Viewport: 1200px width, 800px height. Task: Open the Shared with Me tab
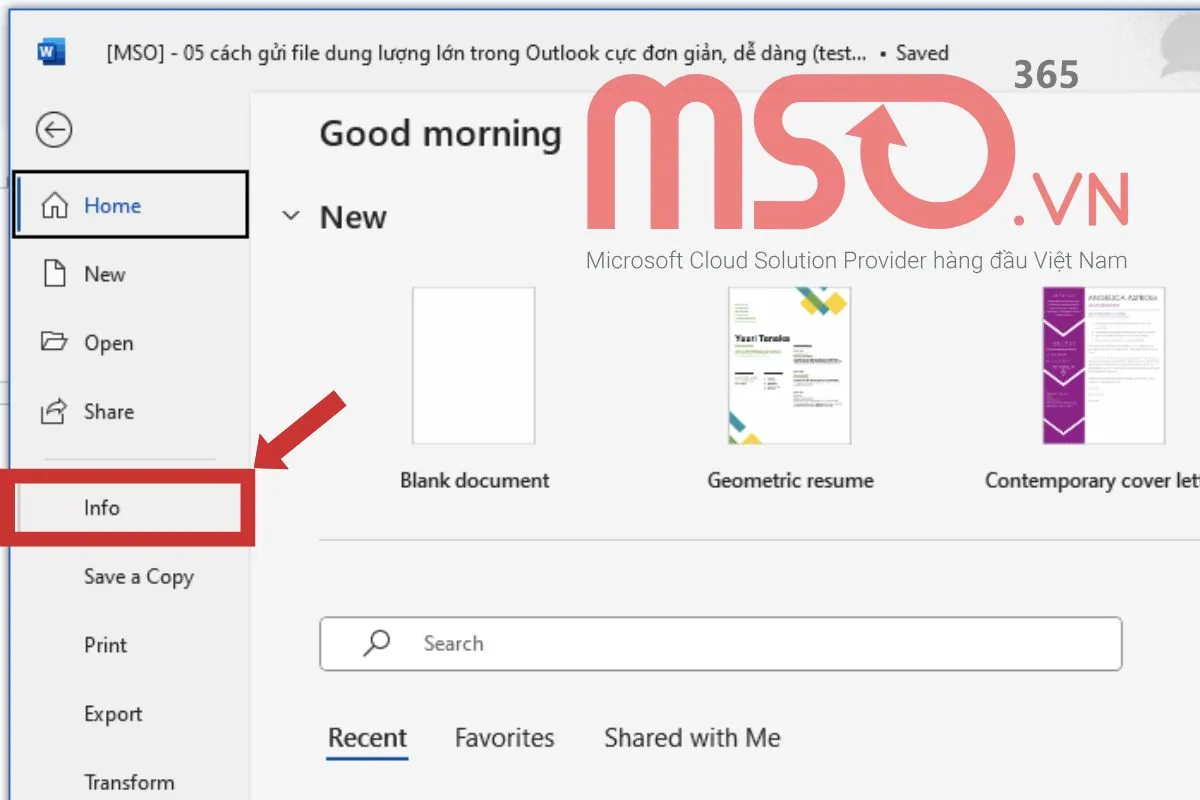(x=692, y=738)
